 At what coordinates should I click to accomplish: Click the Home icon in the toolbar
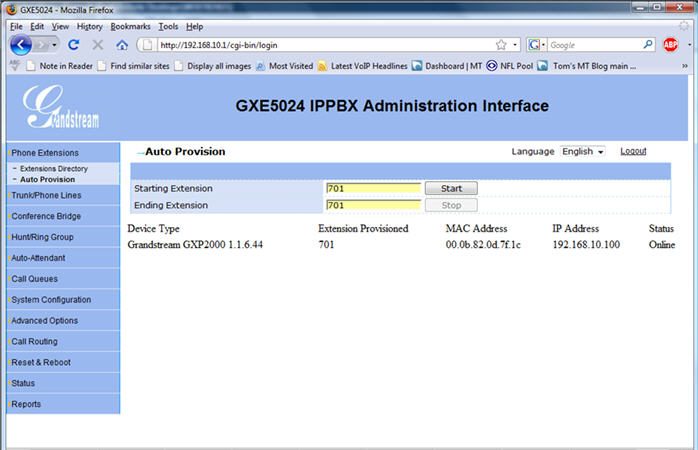tap(121, 45)
